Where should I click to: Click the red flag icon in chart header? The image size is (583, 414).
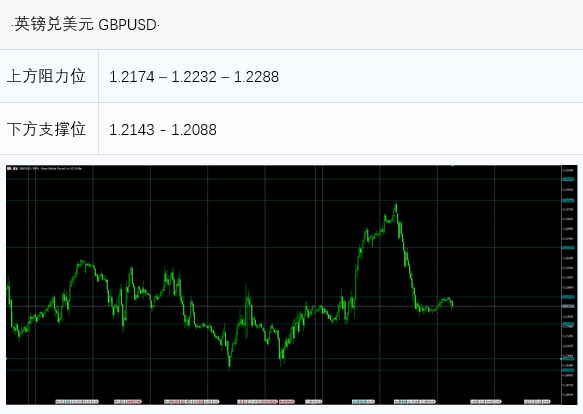(x=9, y=169)
